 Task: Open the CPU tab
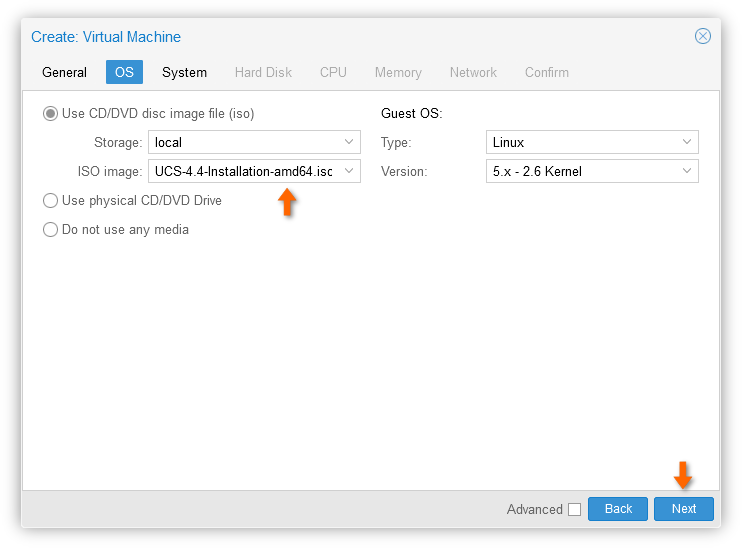tap(333, 72)
